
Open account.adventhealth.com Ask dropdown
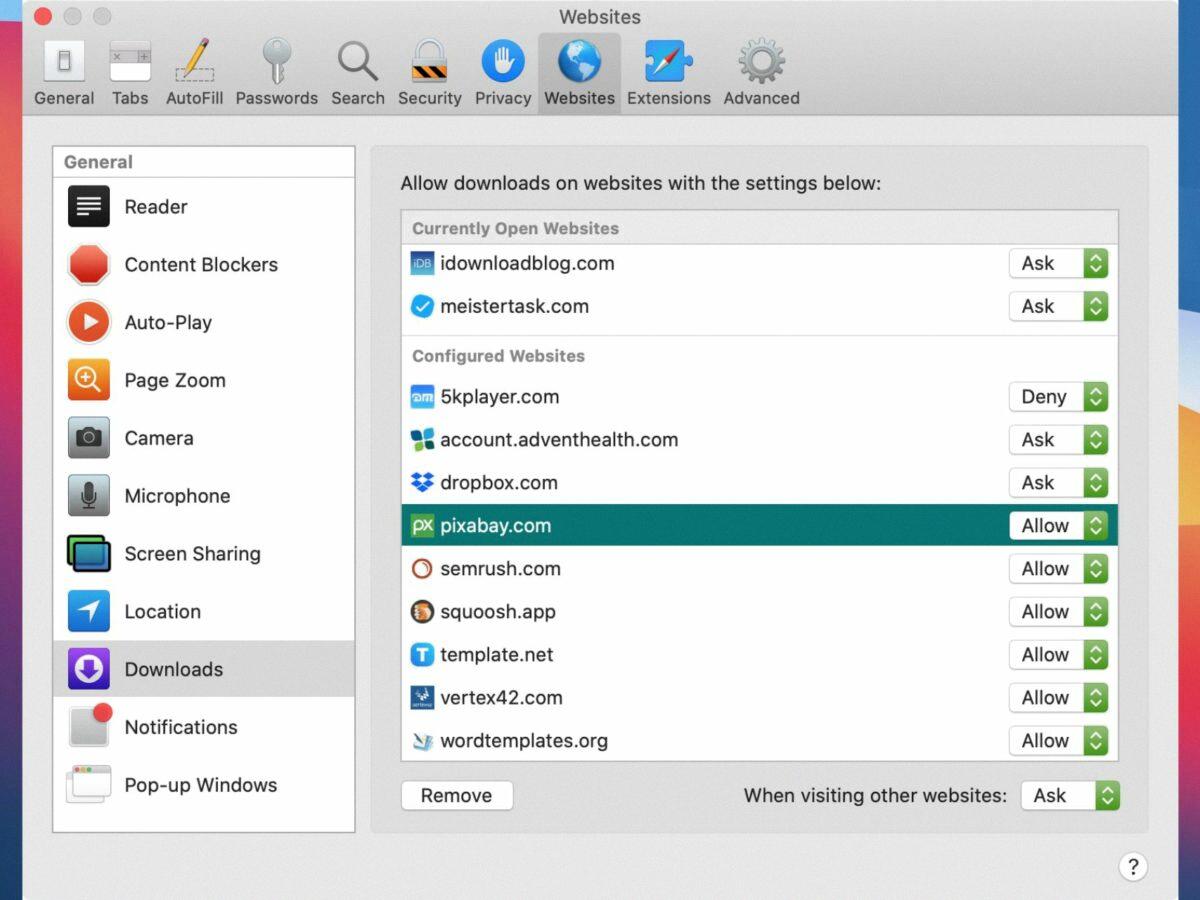coord(1058,440)
